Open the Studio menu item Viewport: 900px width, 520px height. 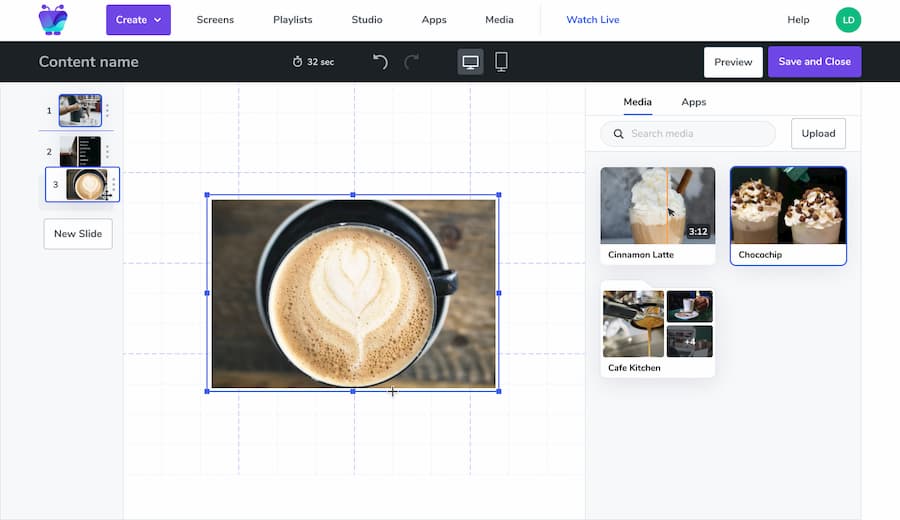click(367, 20)
